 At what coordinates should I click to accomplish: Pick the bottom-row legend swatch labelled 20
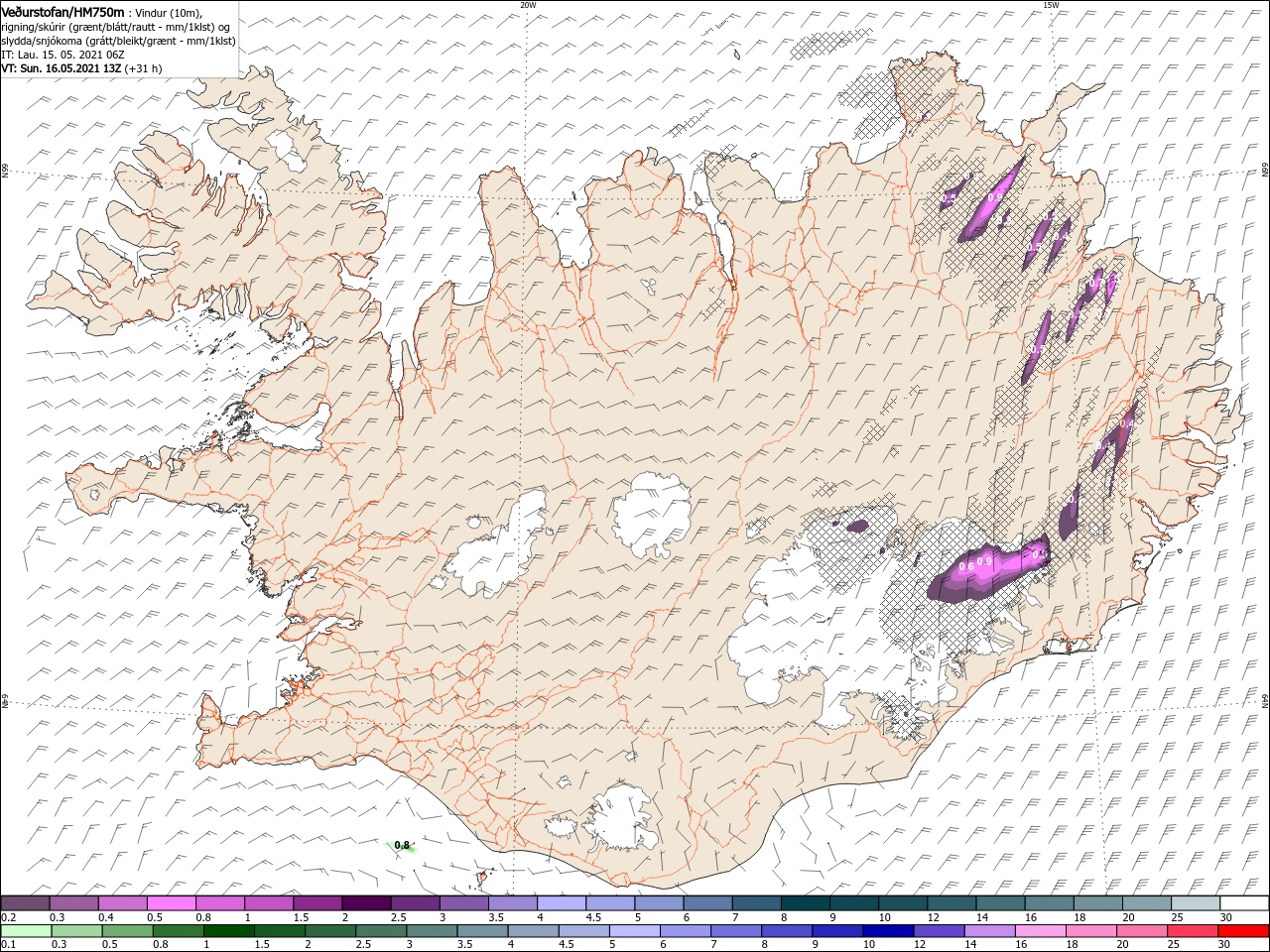pos(1144,931)
